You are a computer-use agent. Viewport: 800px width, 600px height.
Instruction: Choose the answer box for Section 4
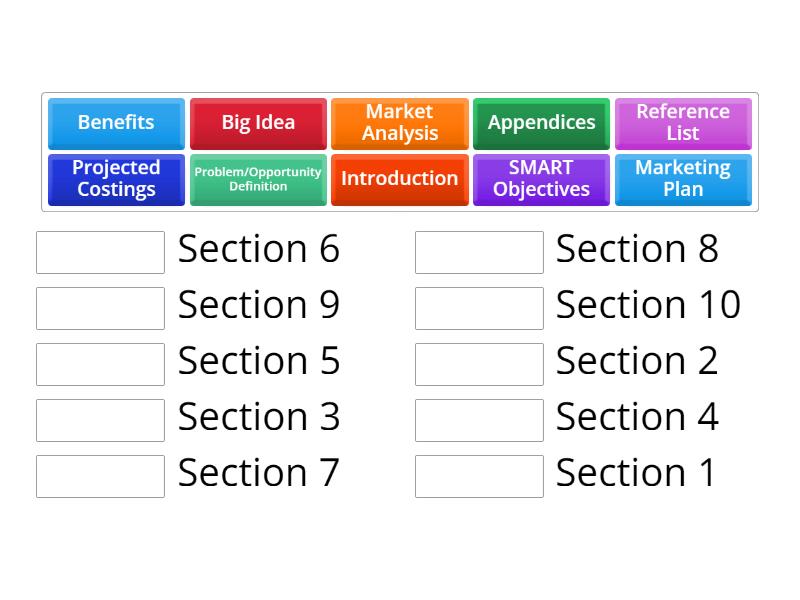(479, 420)
